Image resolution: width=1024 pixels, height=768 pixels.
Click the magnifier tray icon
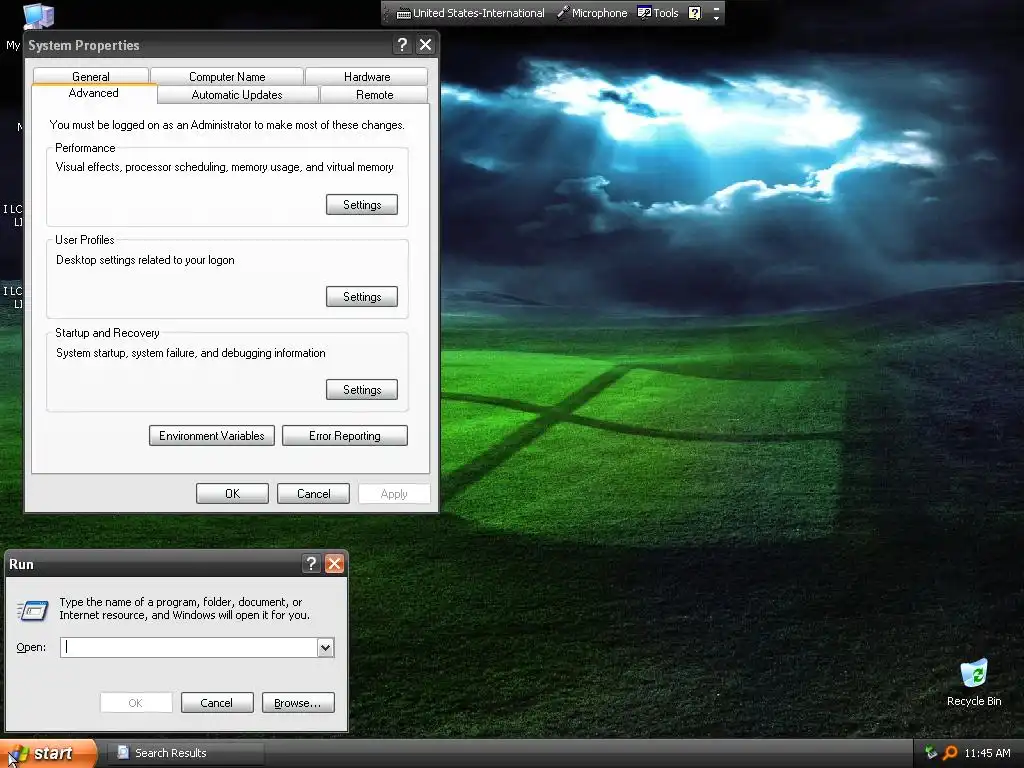tap(950, 753)
